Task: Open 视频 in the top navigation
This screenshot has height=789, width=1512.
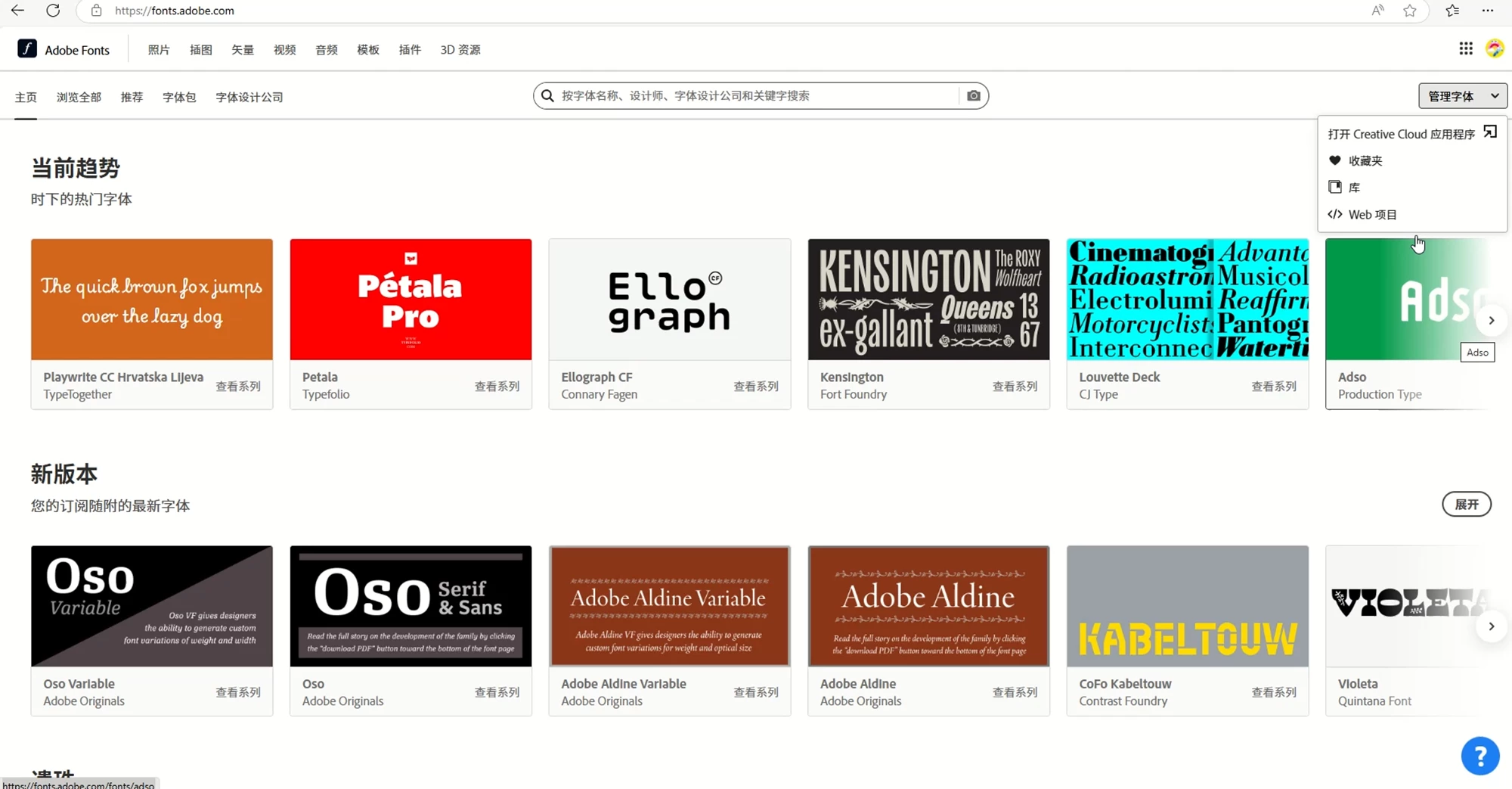Action: tap(285, 50)
